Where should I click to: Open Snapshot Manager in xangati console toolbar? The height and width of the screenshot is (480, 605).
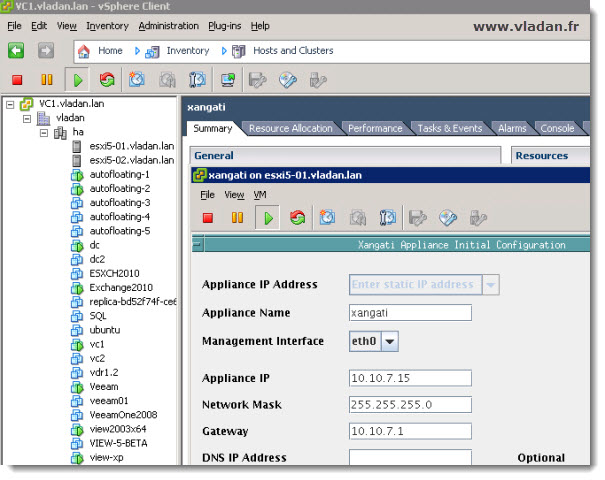click(387, 218)
